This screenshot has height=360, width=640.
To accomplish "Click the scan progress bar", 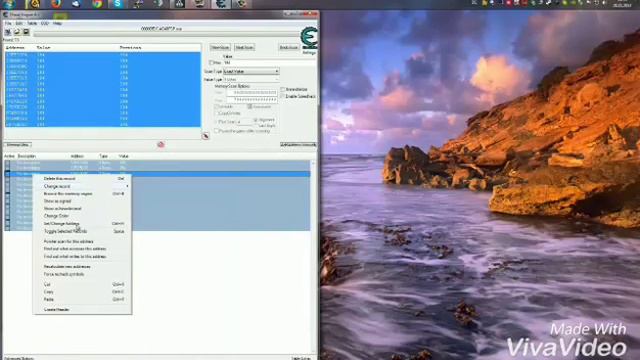I will pyautogui.click(x=167, y=34).
